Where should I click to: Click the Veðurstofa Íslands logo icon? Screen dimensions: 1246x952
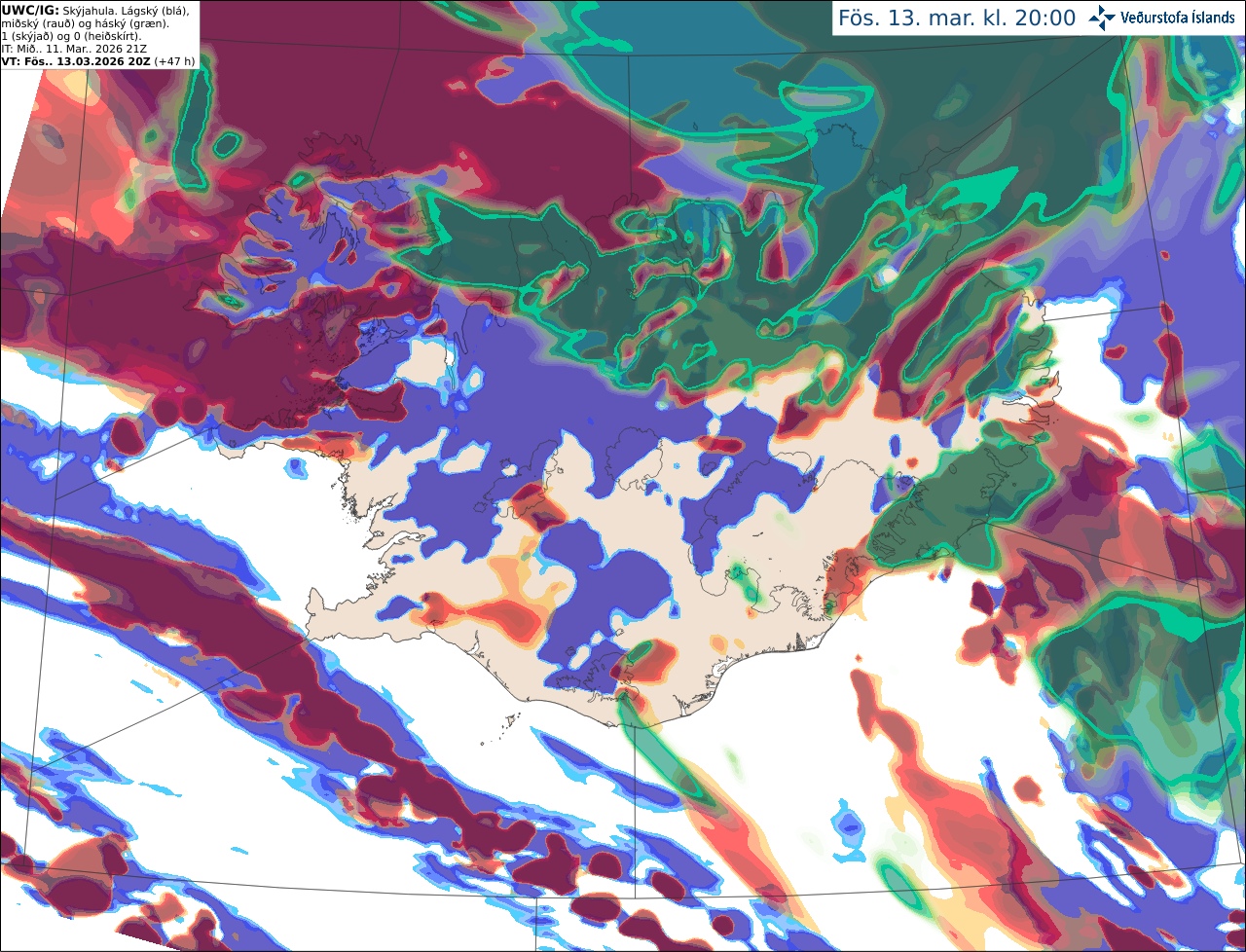1102,18
